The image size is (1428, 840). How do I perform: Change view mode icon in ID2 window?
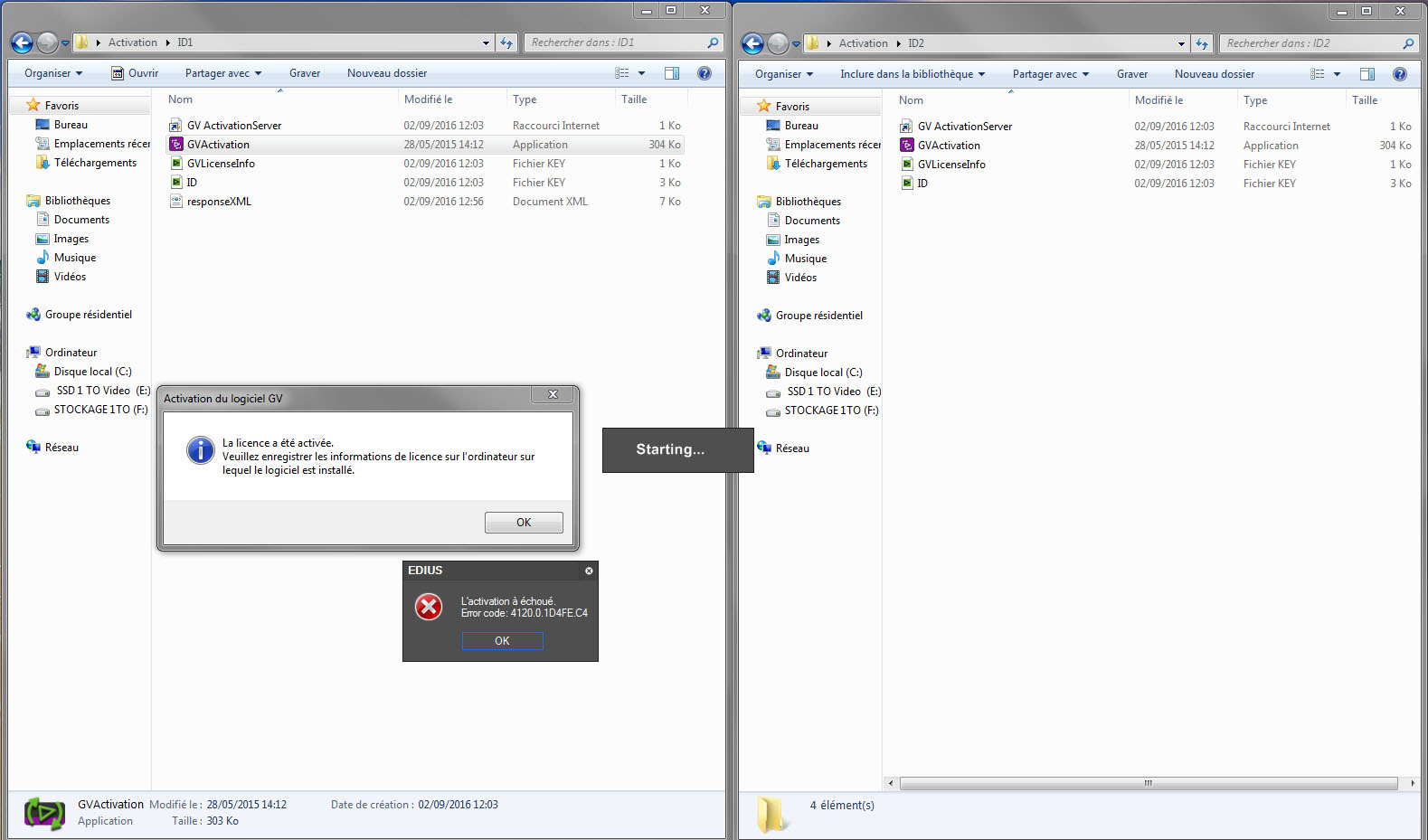pyautogui.click(x=1318, y=74)
